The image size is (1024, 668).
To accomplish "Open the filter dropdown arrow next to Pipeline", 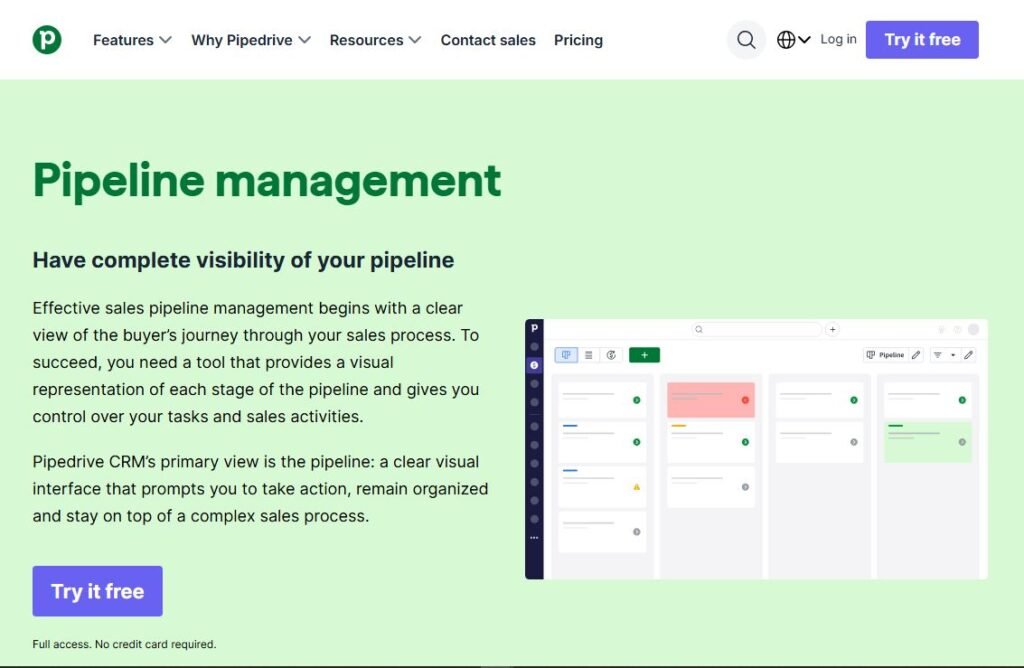I will coord(953,355).
